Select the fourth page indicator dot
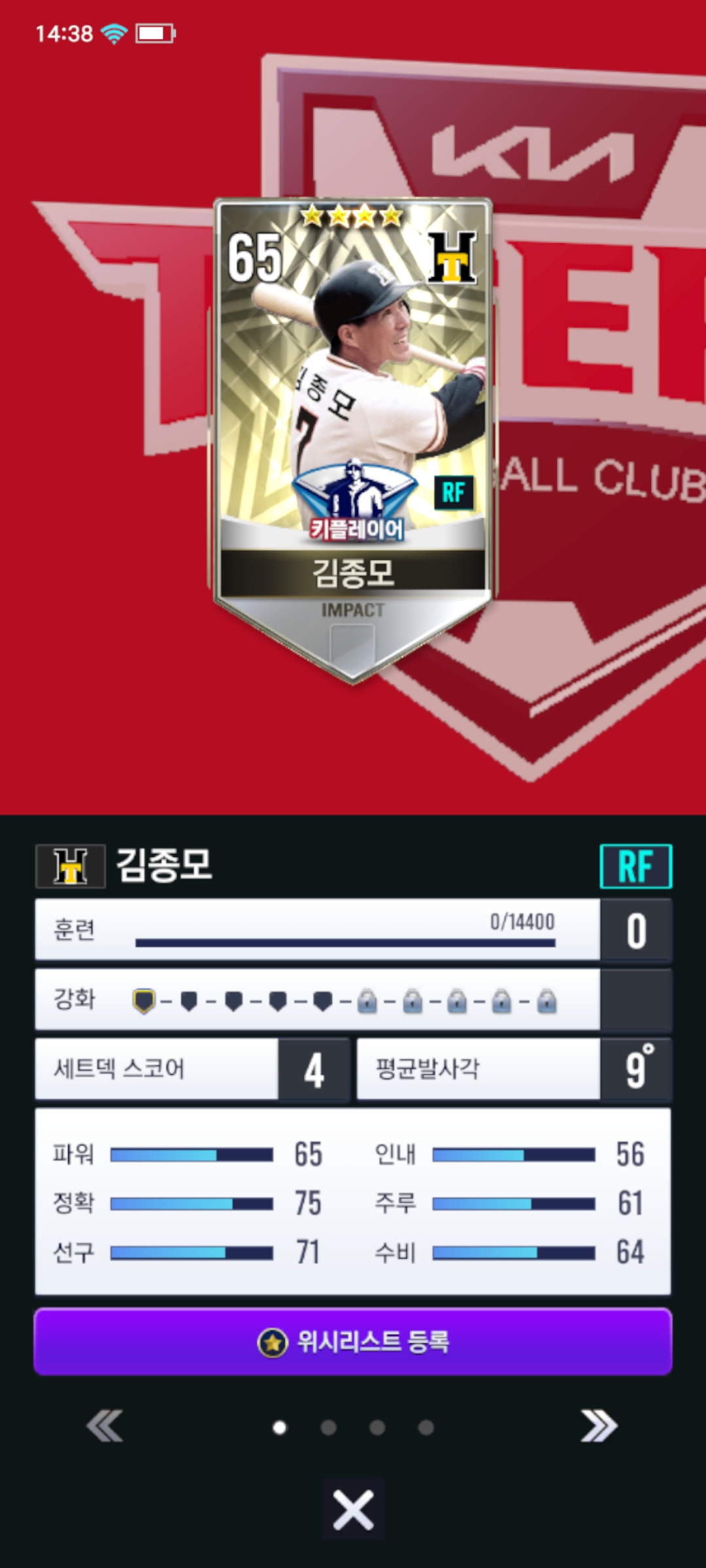The height and width of the screenshot is (1568, 706). [426, 1428]
